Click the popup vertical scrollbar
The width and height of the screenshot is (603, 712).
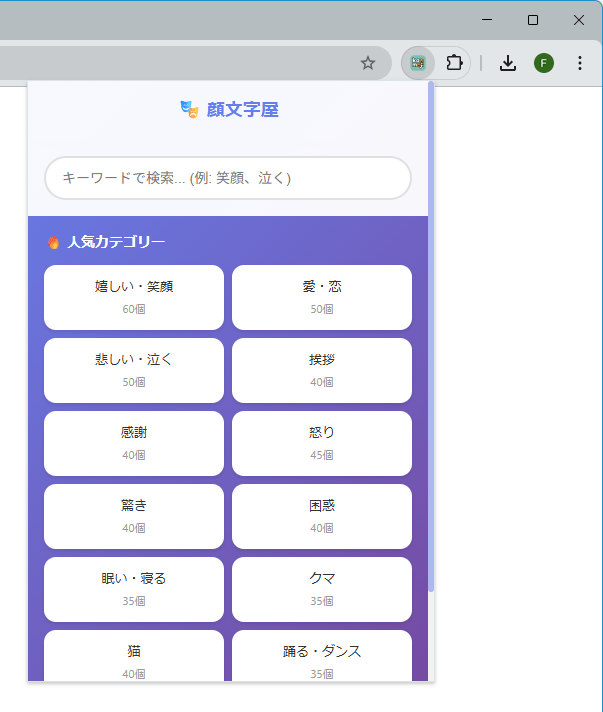click(x=431, y=340)
